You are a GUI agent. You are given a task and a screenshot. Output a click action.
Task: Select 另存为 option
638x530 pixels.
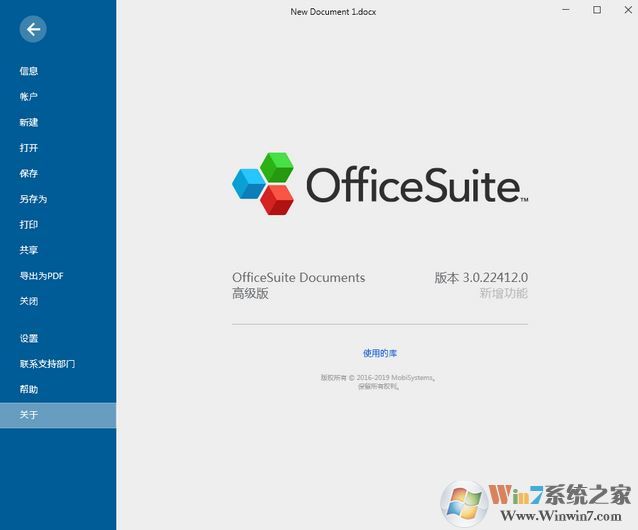33,199
